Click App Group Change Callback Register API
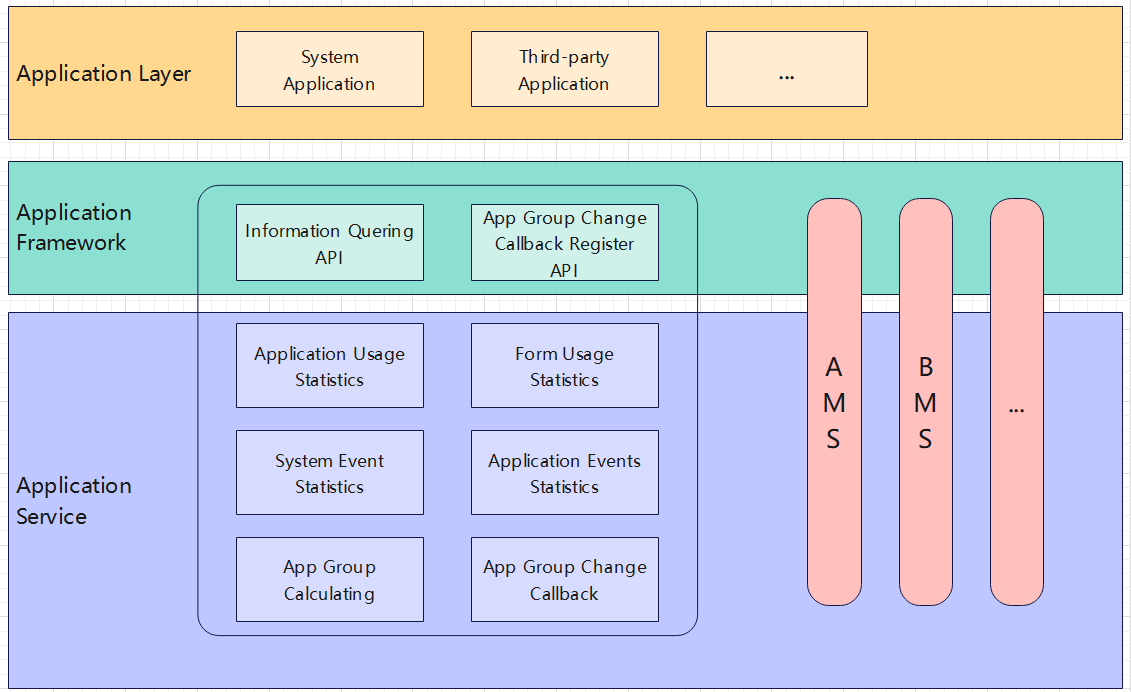This screenshot has height=692, width=1131. (564, 243)
